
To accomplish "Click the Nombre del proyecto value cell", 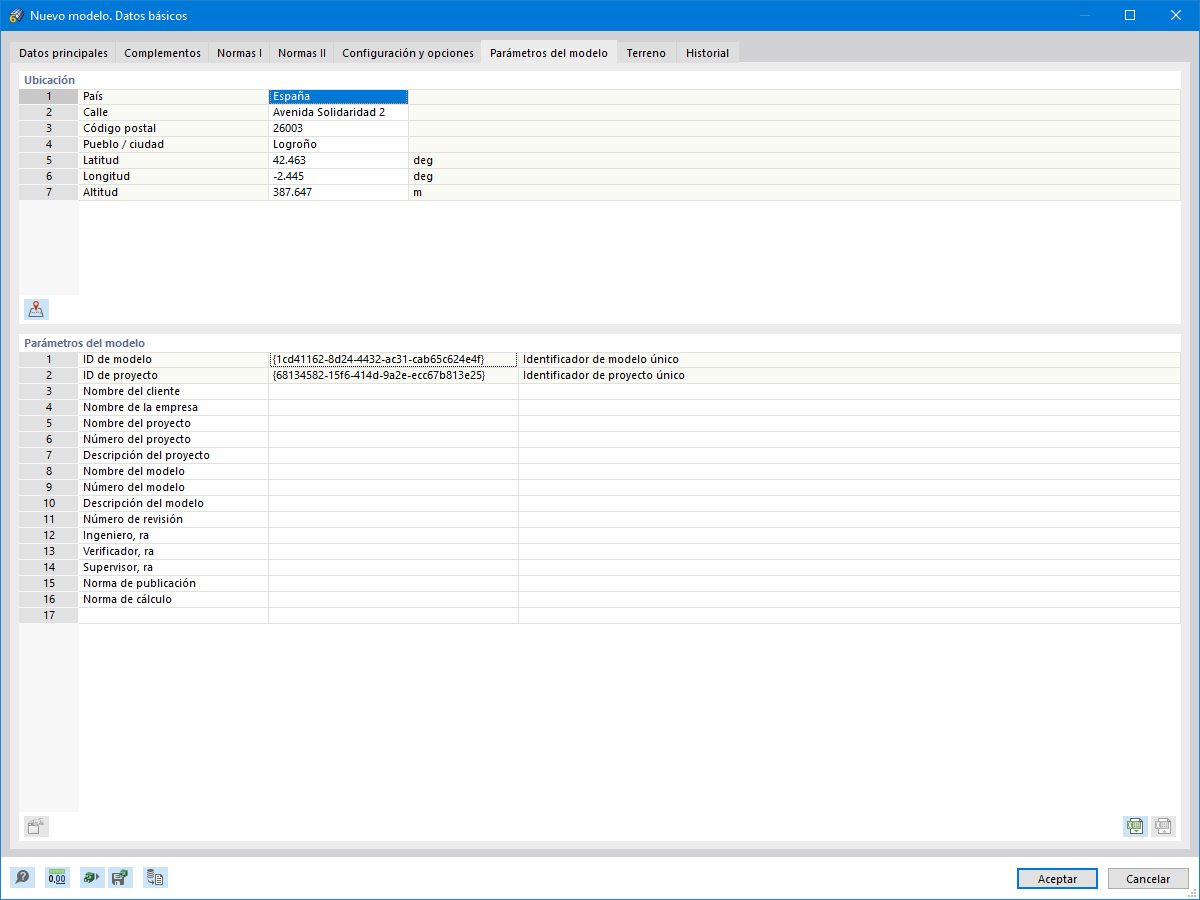I will [x=393, y=423].
